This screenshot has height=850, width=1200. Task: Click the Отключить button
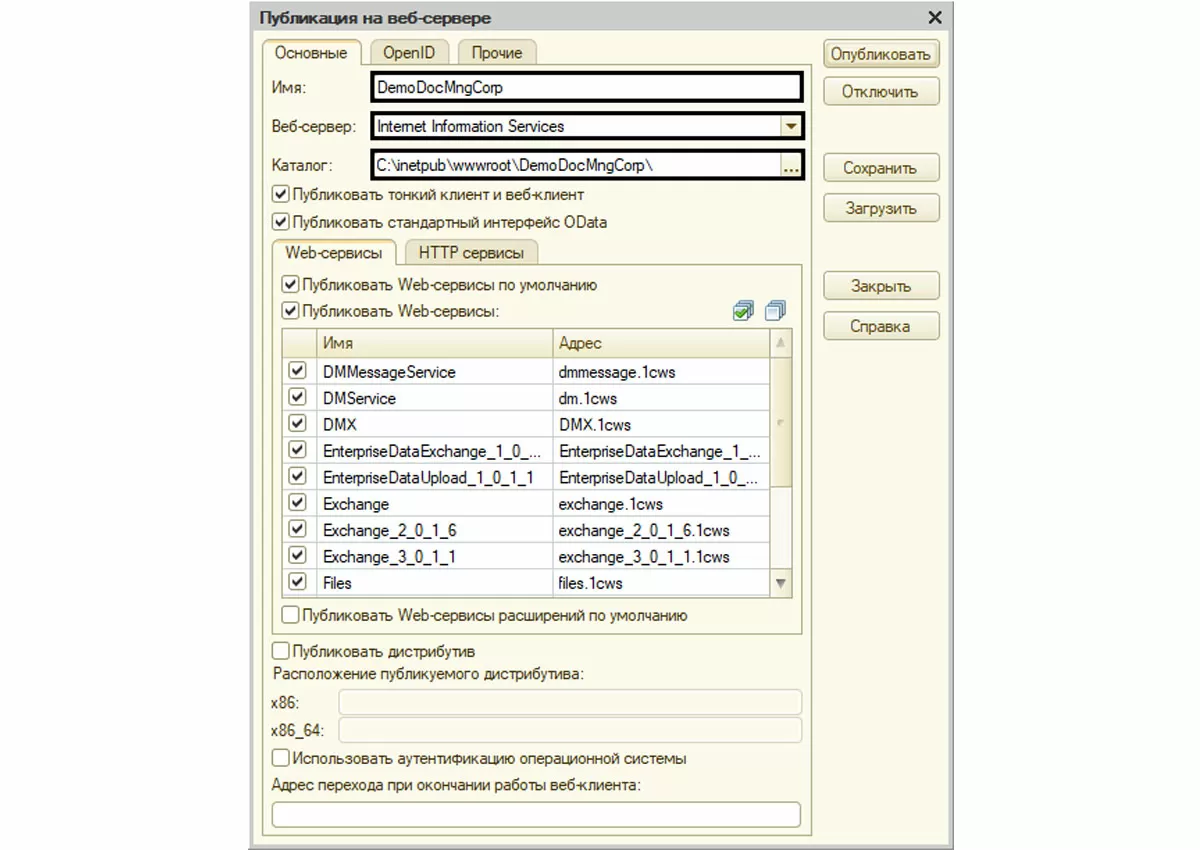pyautogui.click(x=881, y=91)
